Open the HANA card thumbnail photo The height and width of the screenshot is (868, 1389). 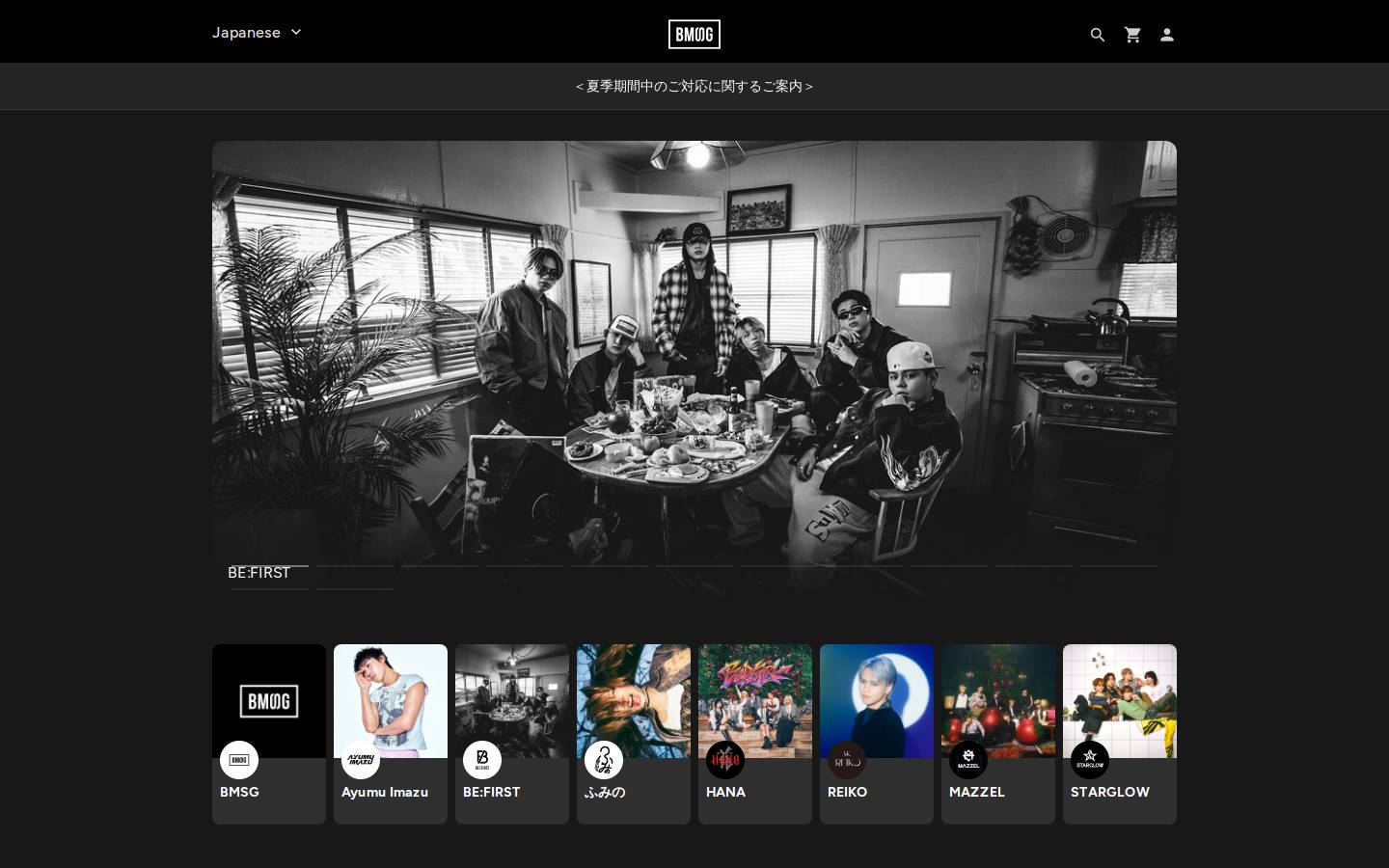pyautogui.click(x=755, y=701)
